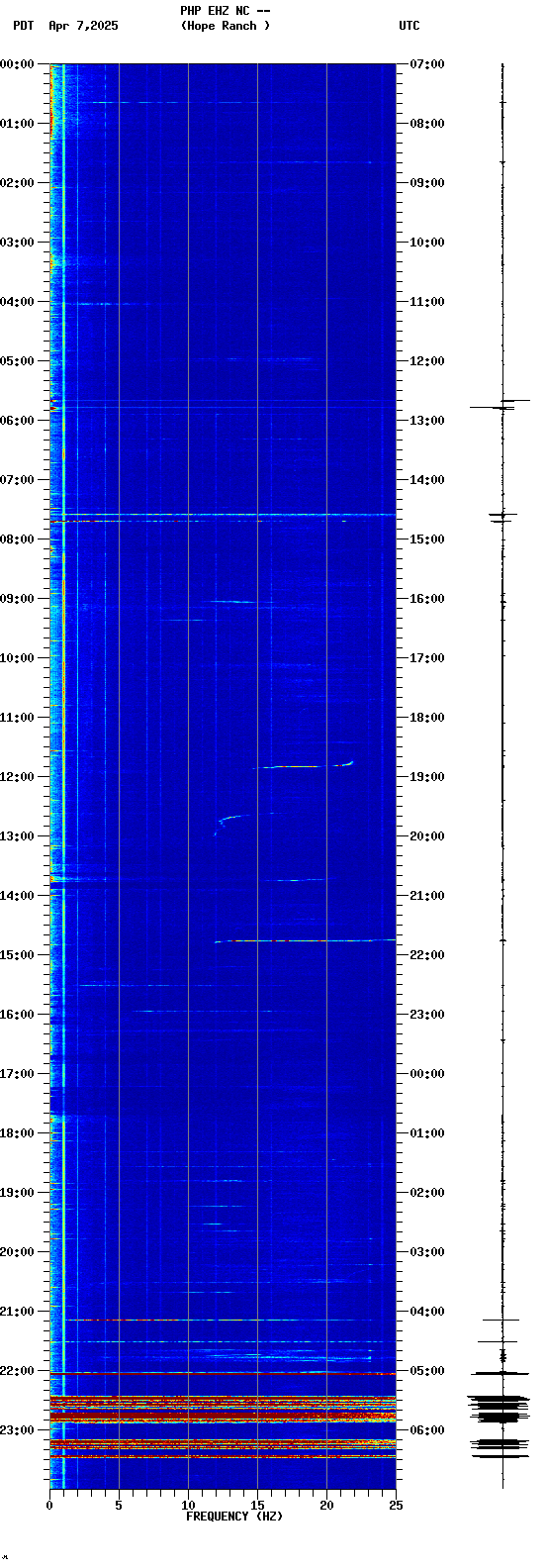The width and height of the screenshot is (546, 1568).
Task: Select the 03:00 label on PDT axis
Action: pyautogui.click(x=17, y=243)
